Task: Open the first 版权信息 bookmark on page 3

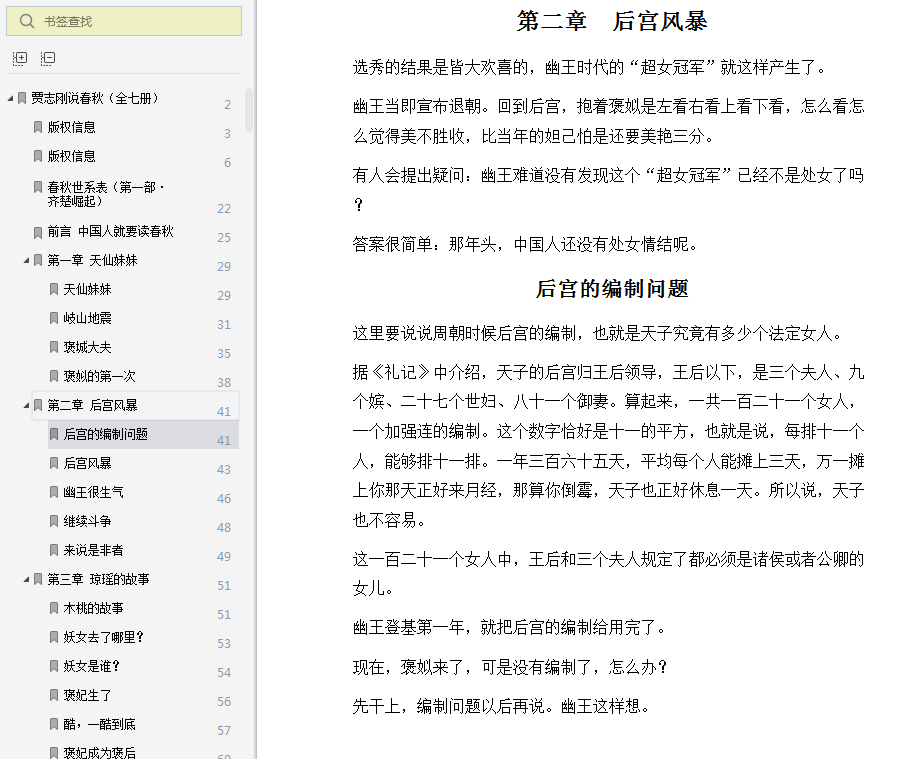Action: pyautogui.click(x=71, y=127)
